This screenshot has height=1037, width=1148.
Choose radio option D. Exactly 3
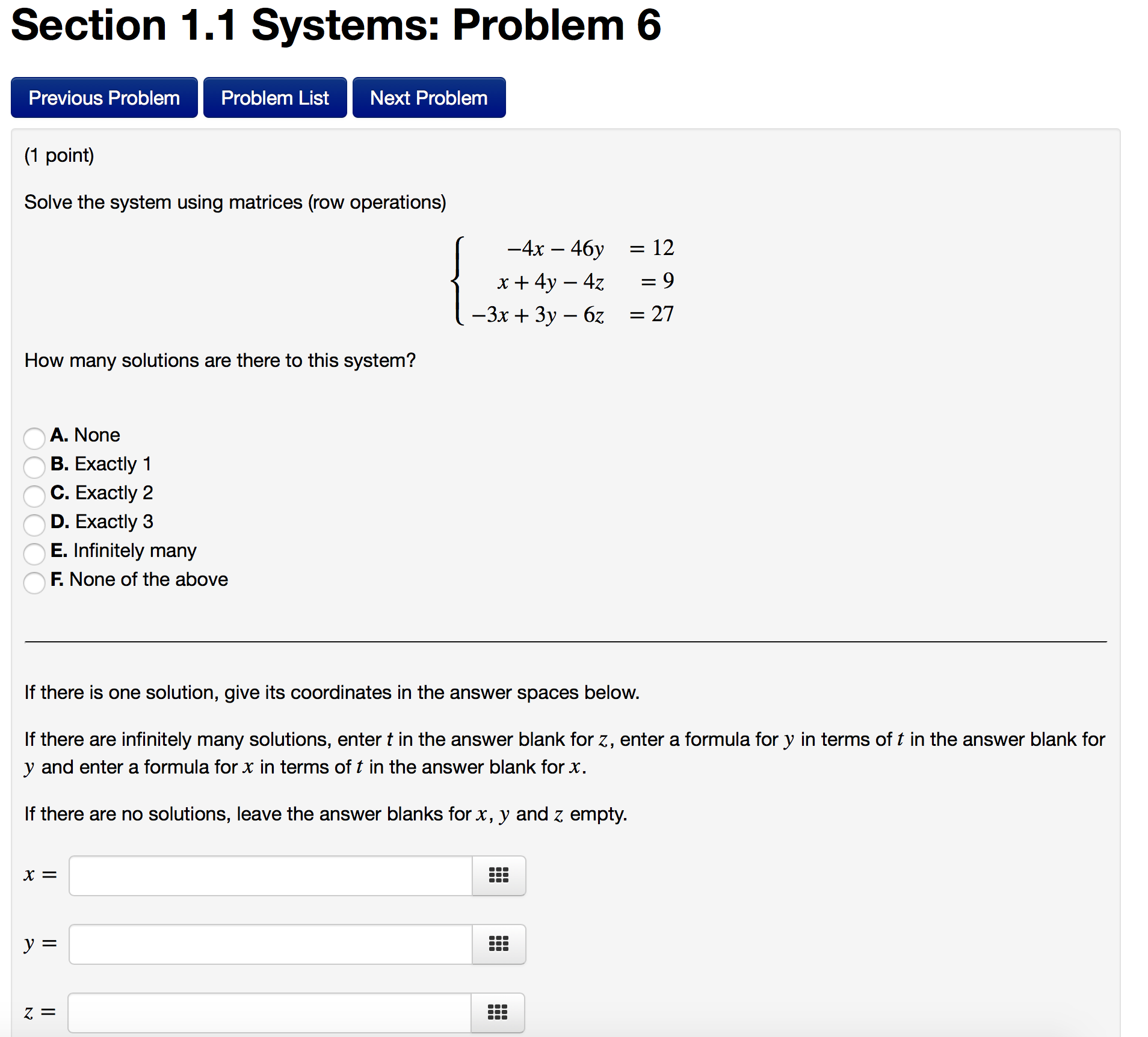click(x=34, y=525)
